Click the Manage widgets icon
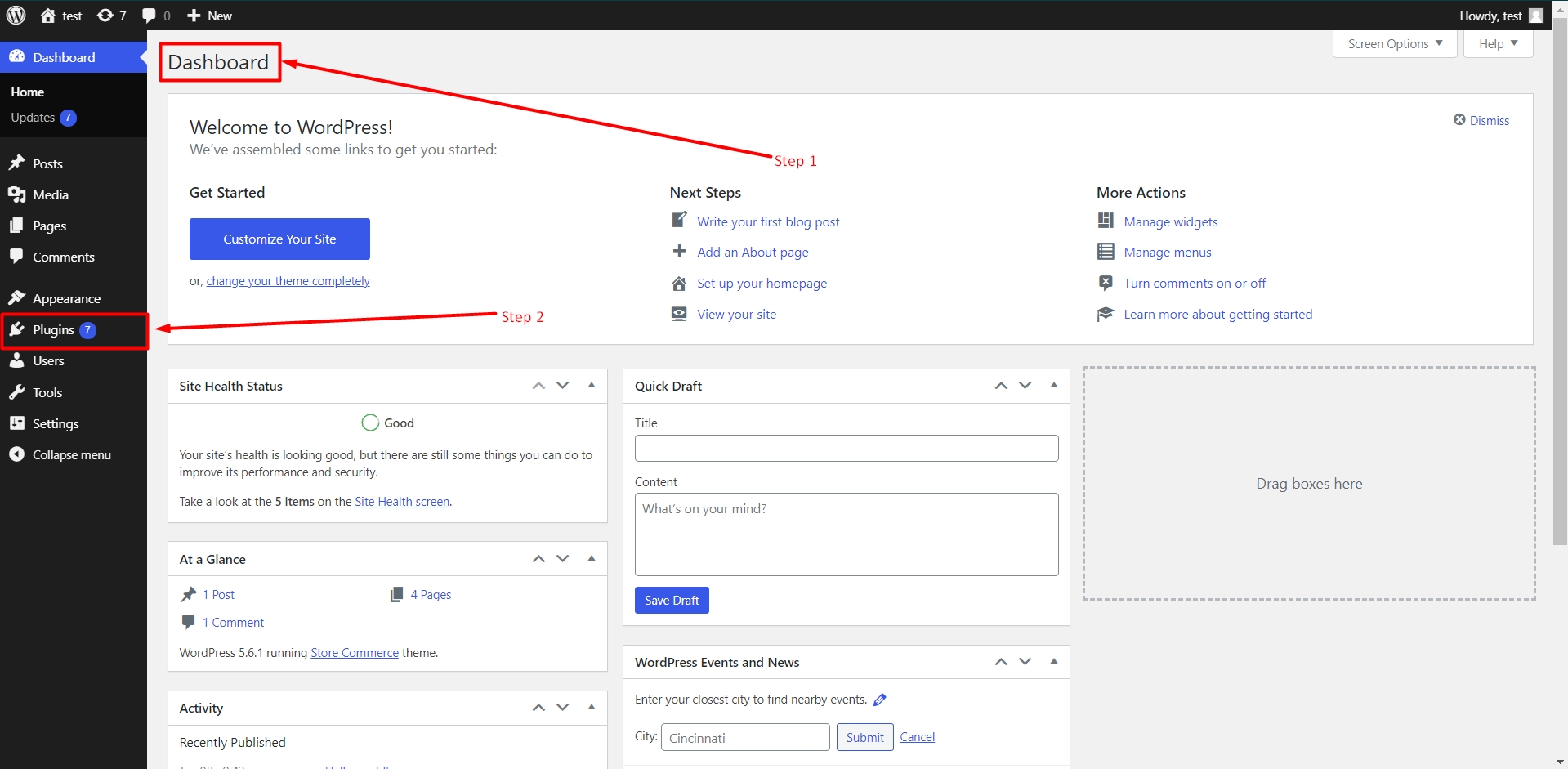 1106,221
